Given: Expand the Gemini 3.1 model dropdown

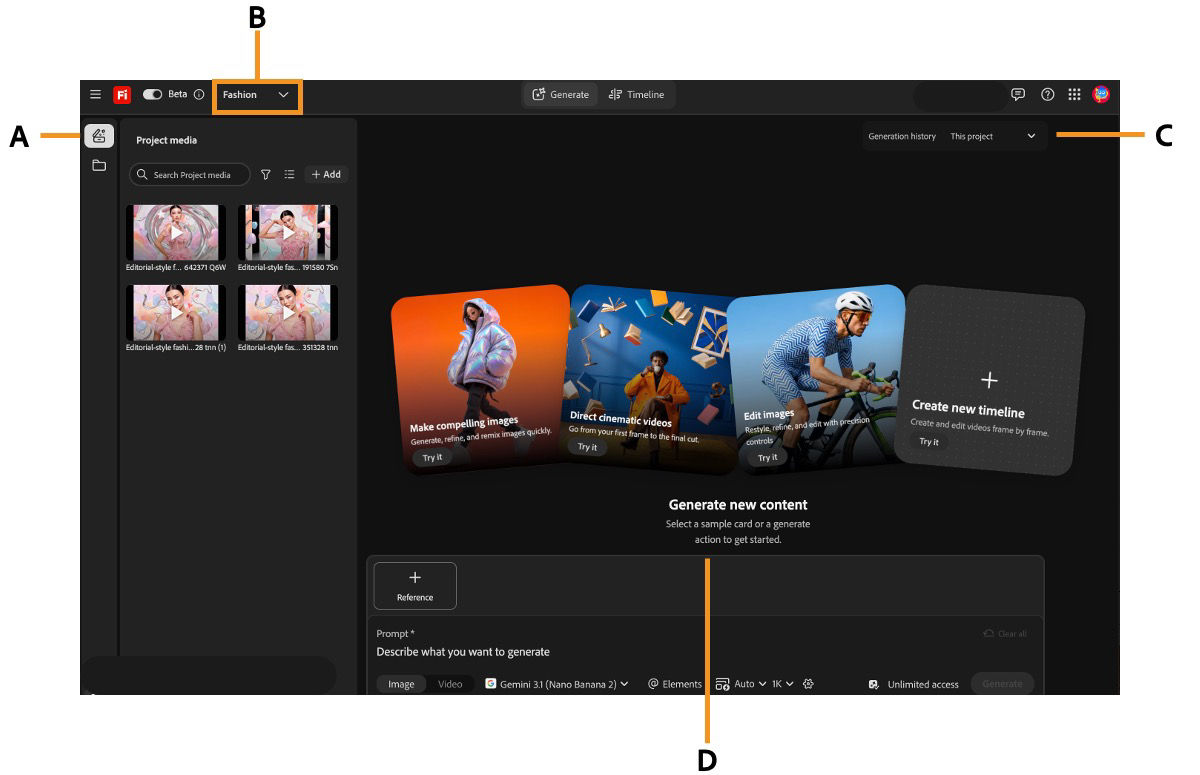Looking at the screenshot, I should 557,684.
